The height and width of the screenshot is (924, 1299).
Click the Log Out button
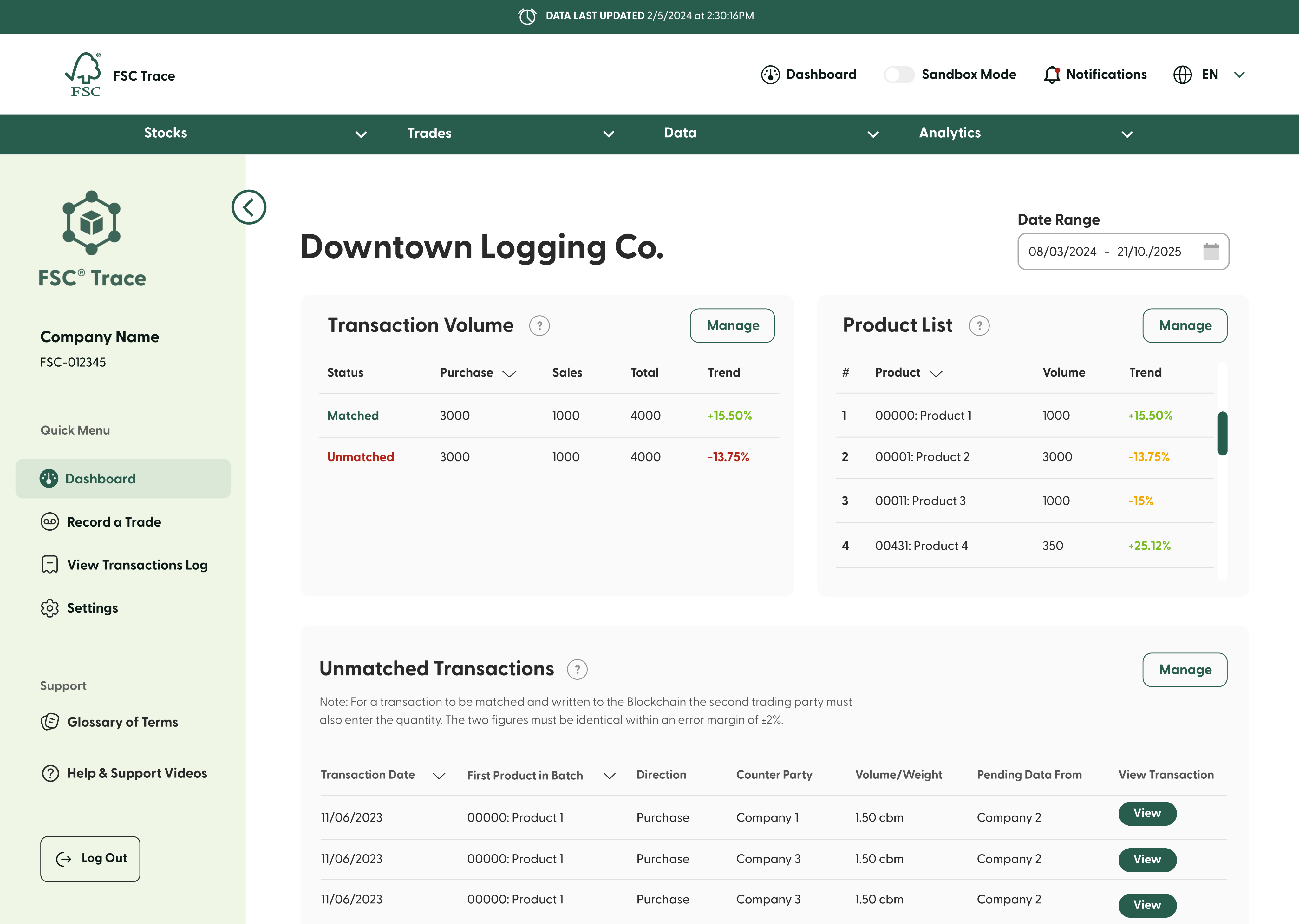90,859
